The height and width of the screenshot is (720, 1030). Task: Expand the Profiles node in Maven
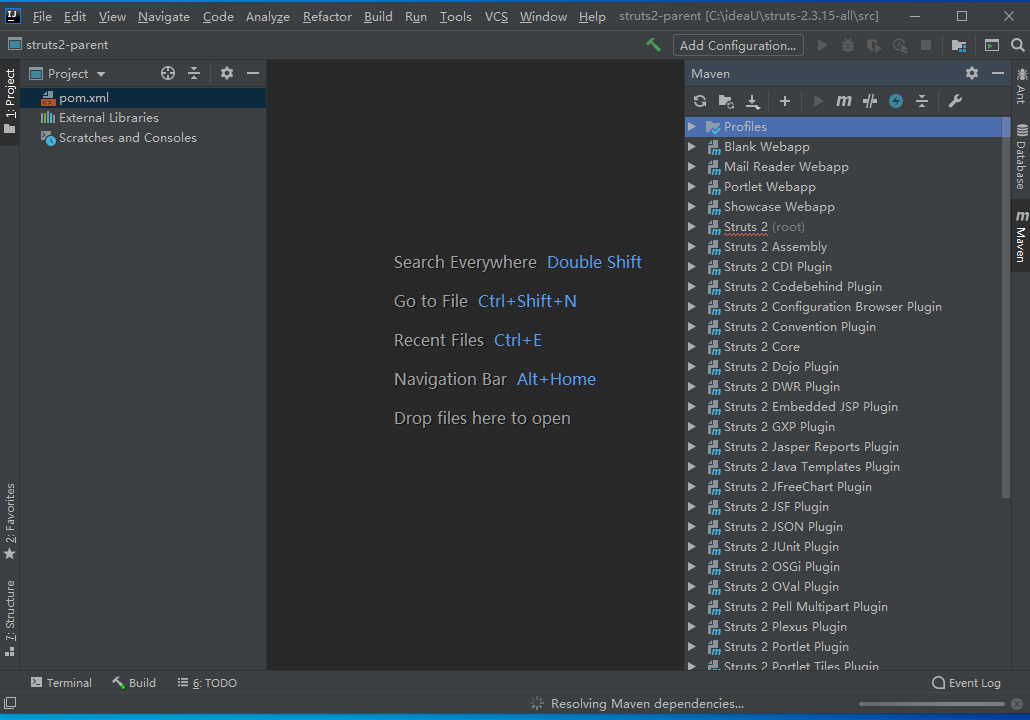pos(692,127)
